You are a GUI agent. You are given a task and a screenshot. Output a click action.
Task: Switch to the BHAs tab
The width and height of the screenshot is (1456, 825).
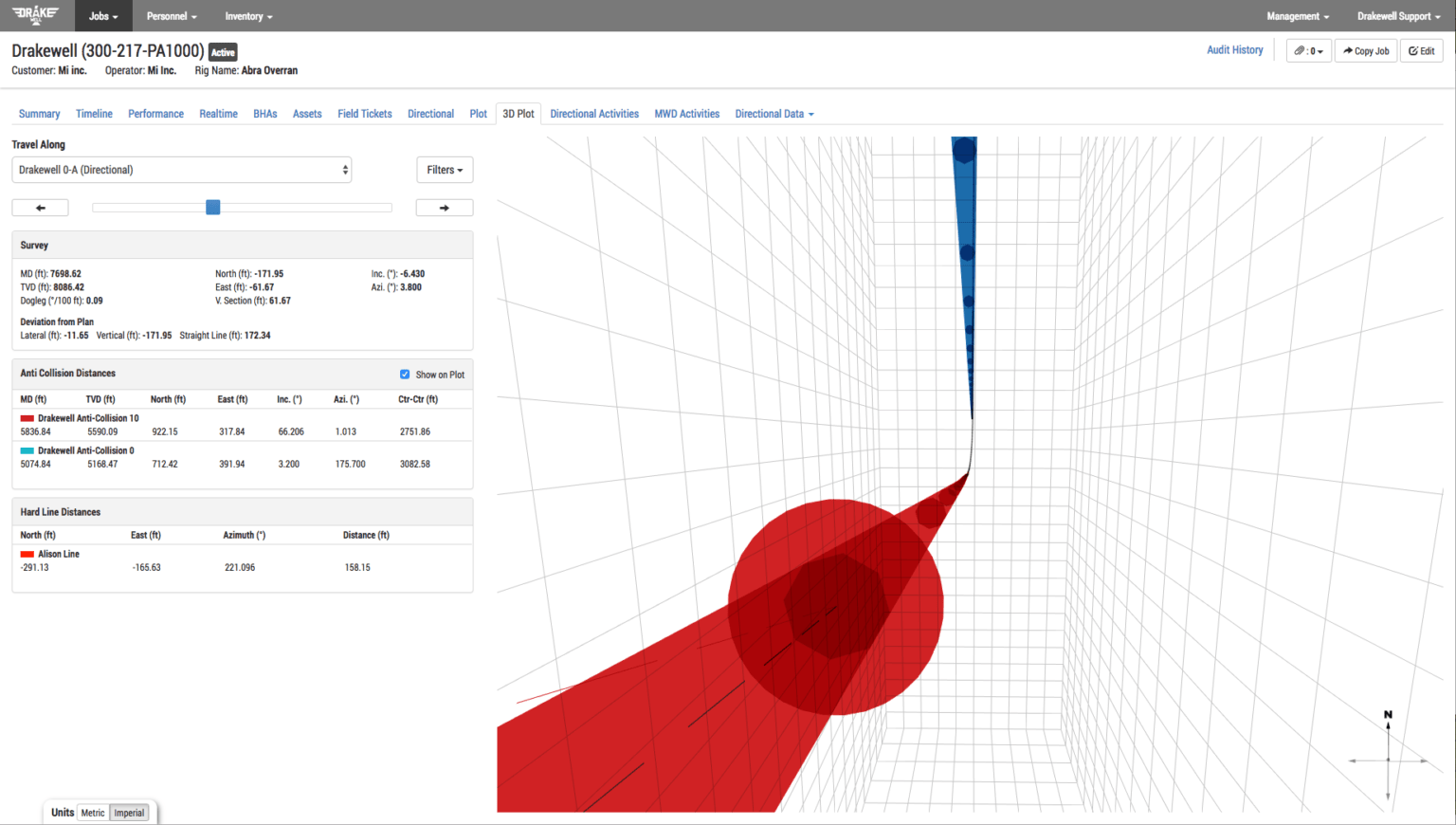pyautogui.click(x=264, y=114)
